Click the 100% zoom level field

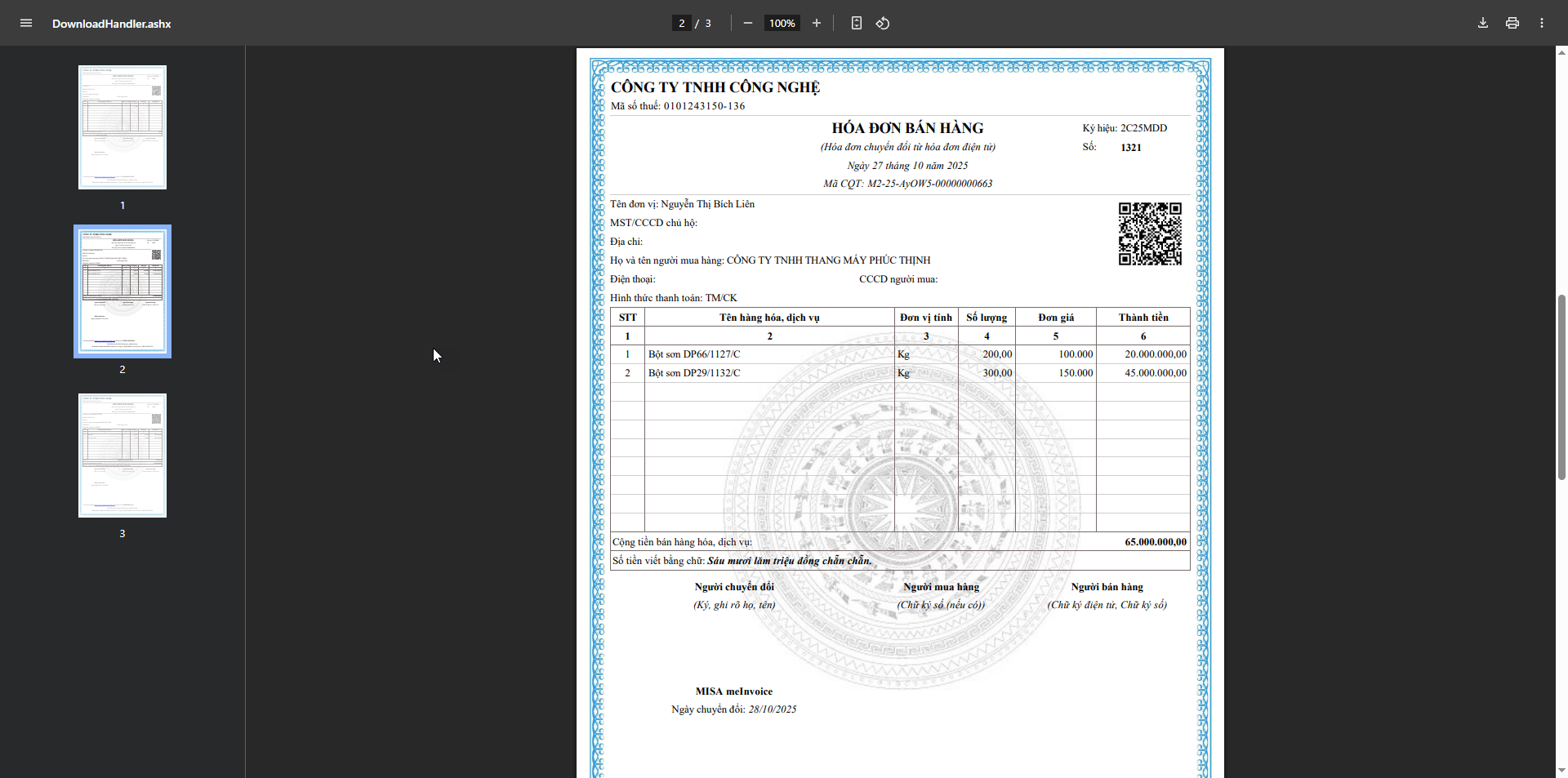coord(782,23)
